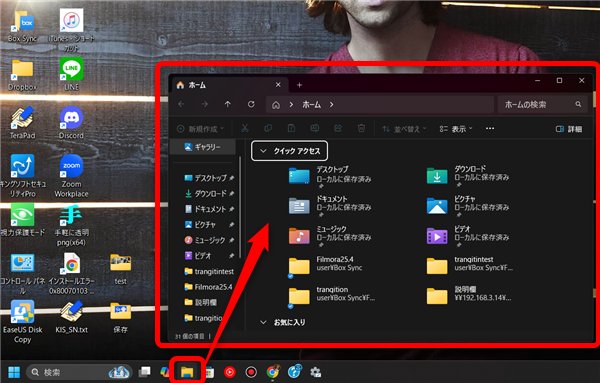Viewport: 600px width, 383px height.
Task: Select the 保存 folder on the desktop
Action: tap(121, 317)
